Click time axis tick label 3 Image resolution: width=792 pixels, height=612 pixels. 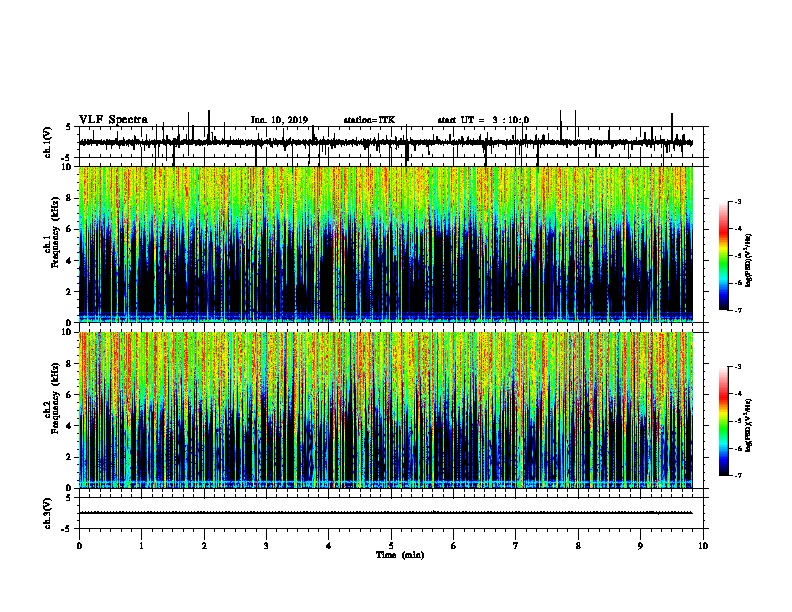(266, 546)
